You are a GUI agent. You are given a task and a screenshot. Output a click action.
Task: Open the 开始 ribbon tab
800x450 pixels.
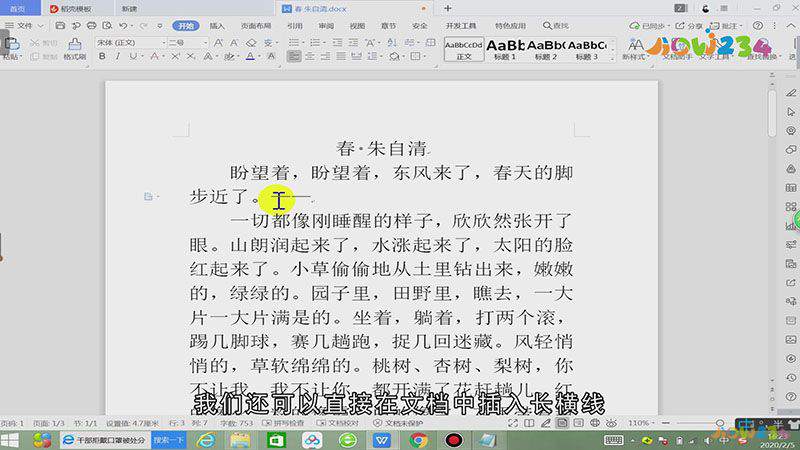tap(186, 26)
